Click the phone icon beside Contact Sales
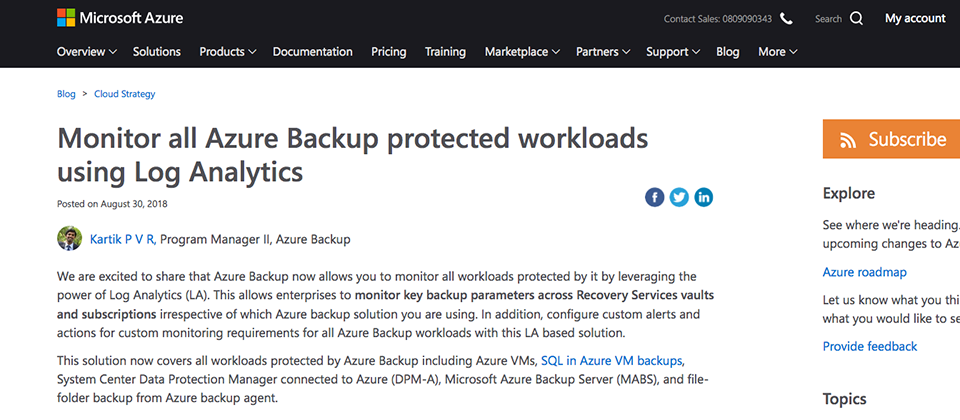960x420 pixels. [x=786, y=19]
